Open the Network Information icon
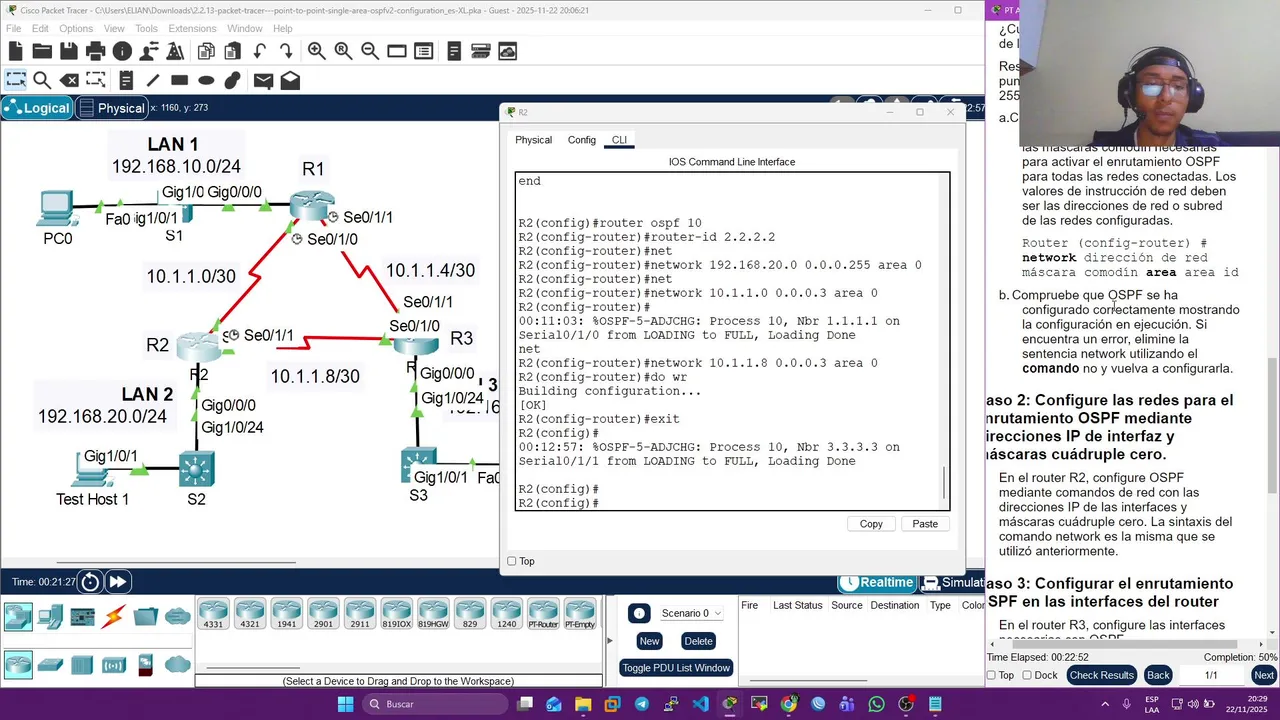 pyautogui.click(x=122, y=51)
